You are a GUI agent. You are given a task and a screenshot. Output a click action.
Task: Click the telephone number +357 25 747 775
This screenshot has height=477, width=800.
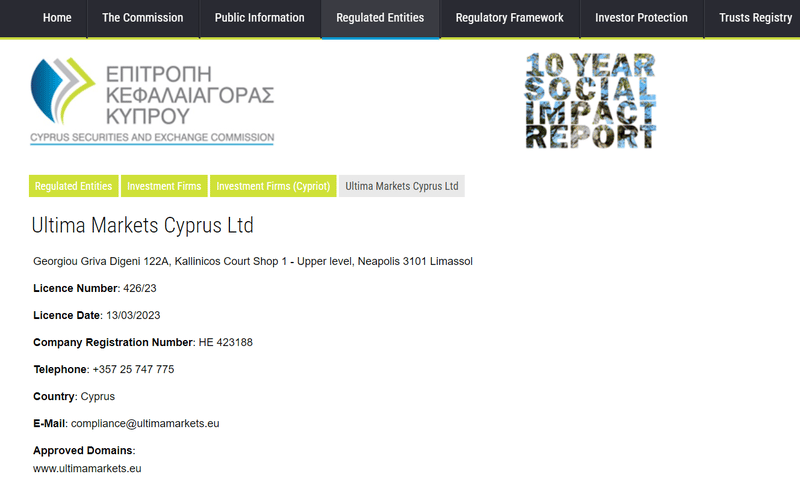tap(133, 369)
